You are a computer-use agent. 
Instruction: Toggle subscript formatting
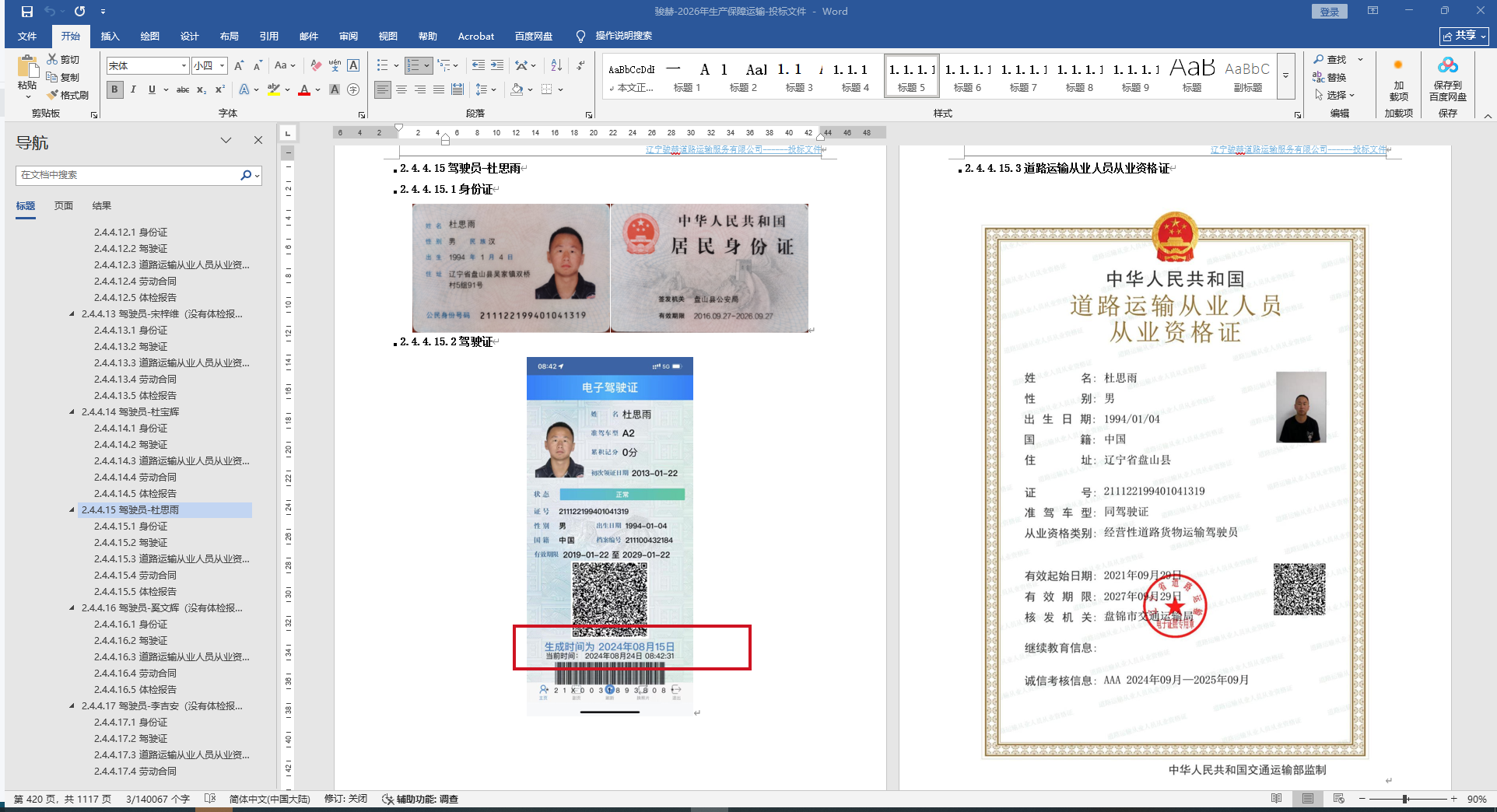[x=202, y=89]
